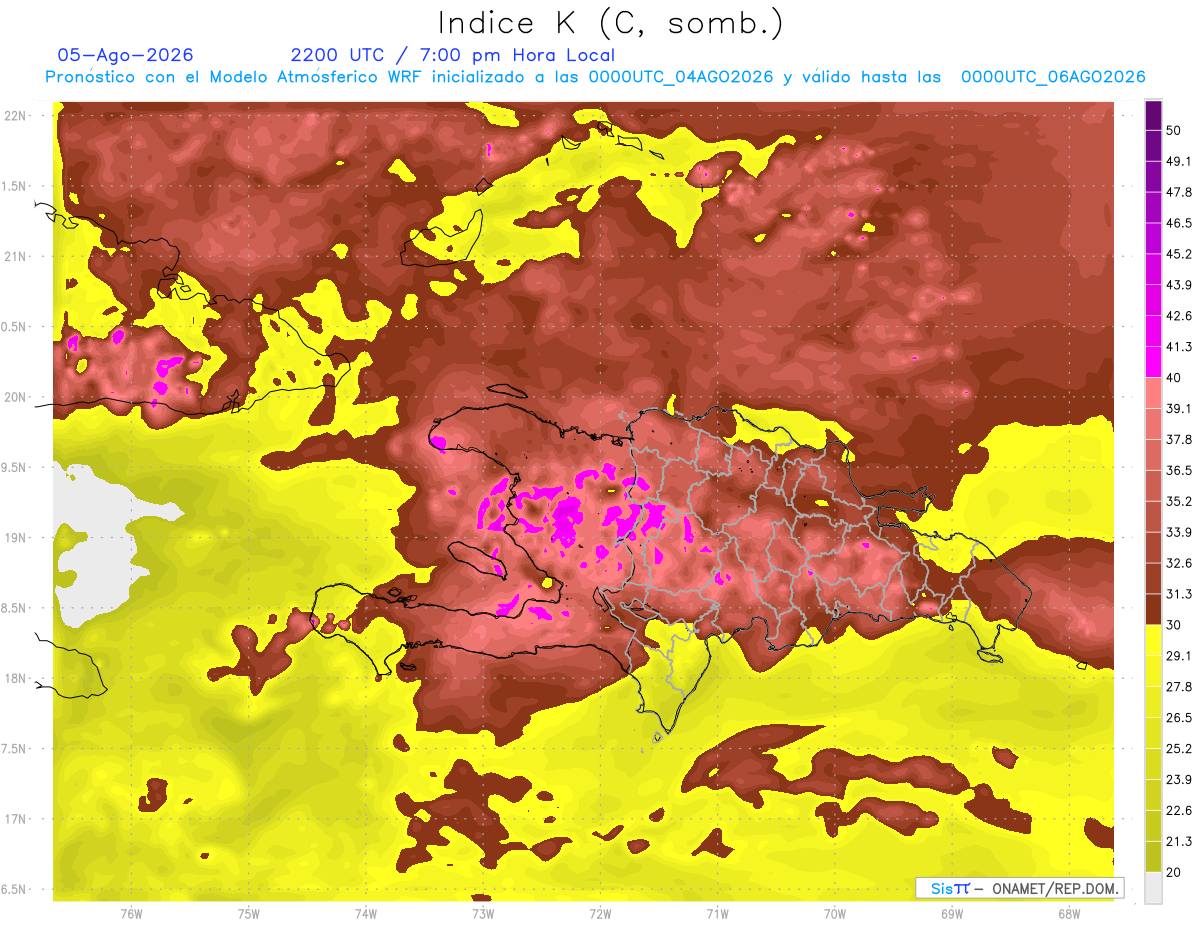Click the legend value '25.2'
This screenshot has height=927, width=1200.
(x=1179, y=749)
